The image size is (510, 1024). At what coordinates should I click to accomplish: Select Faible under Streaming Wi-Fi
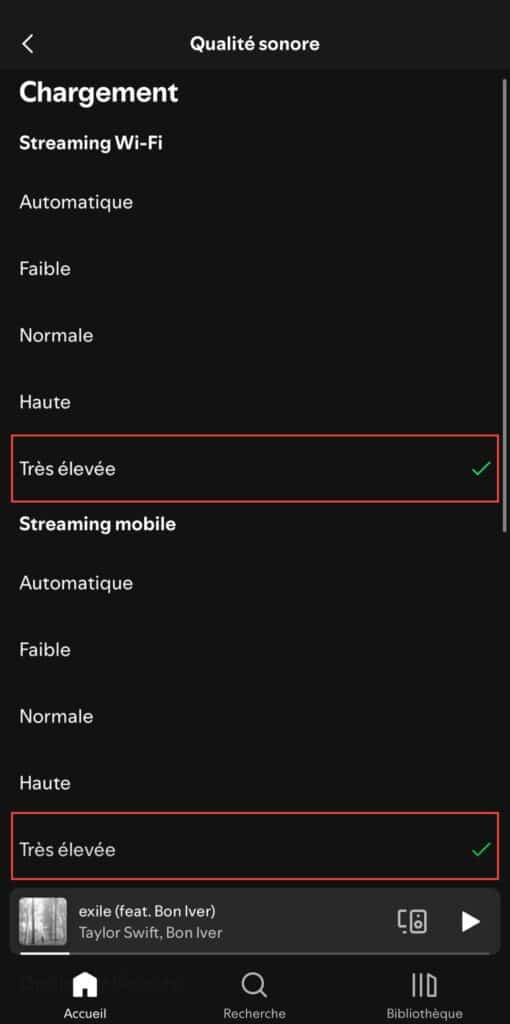(255, 268)
